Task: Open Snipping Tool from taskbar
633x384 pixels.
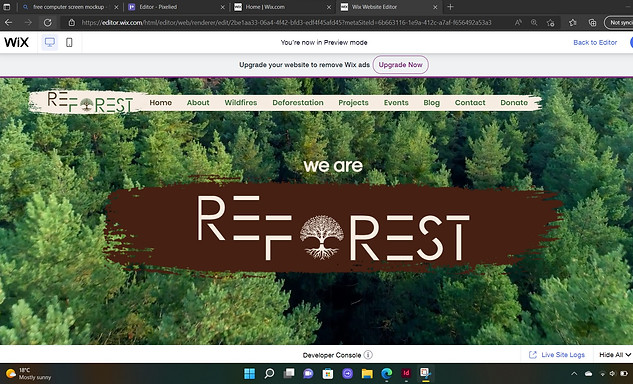Action: pyautogui.click(x=425, y=373)
